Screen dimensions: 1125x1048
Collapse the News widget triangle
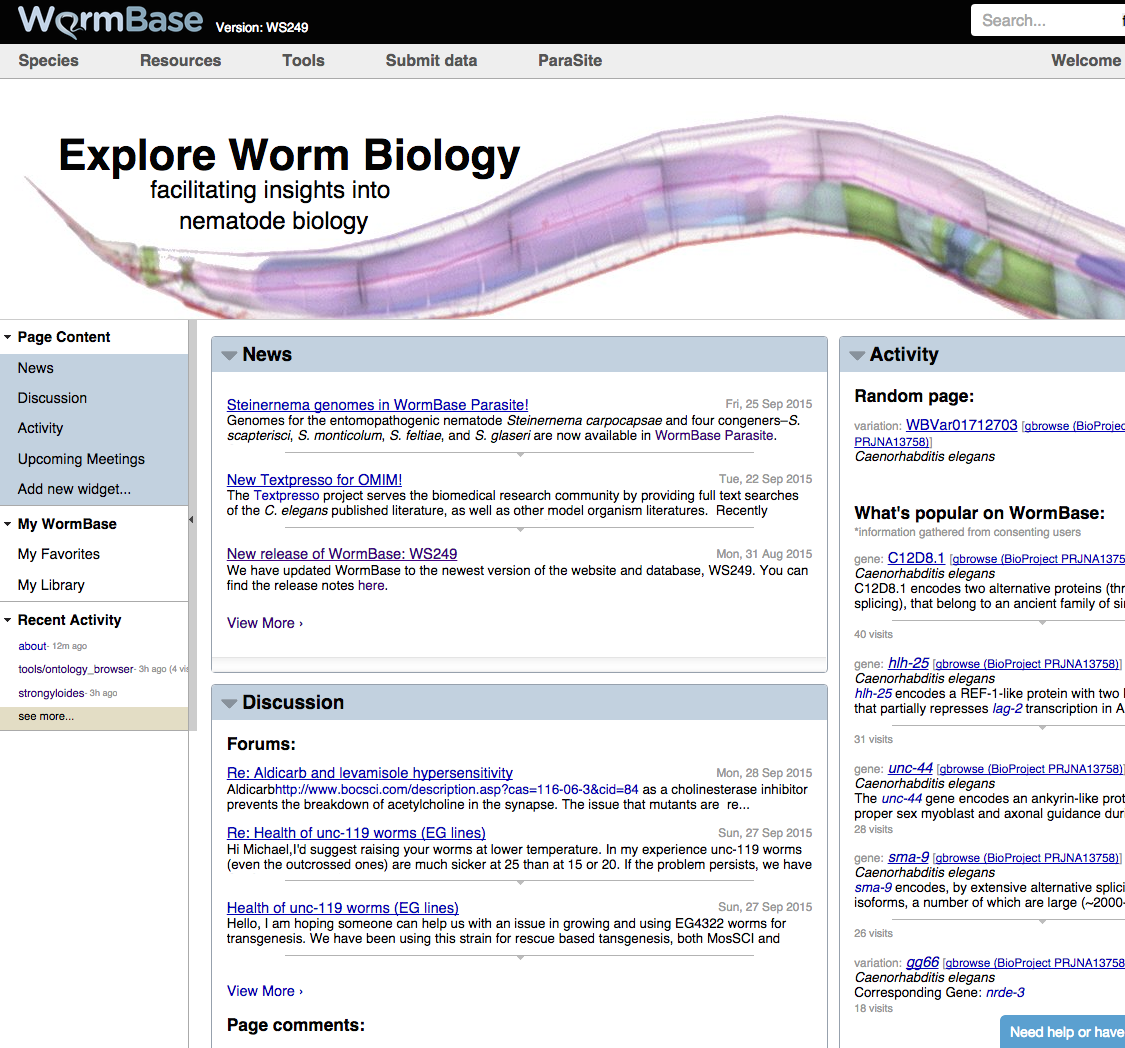pyautogui.click(x=229, y=355)
